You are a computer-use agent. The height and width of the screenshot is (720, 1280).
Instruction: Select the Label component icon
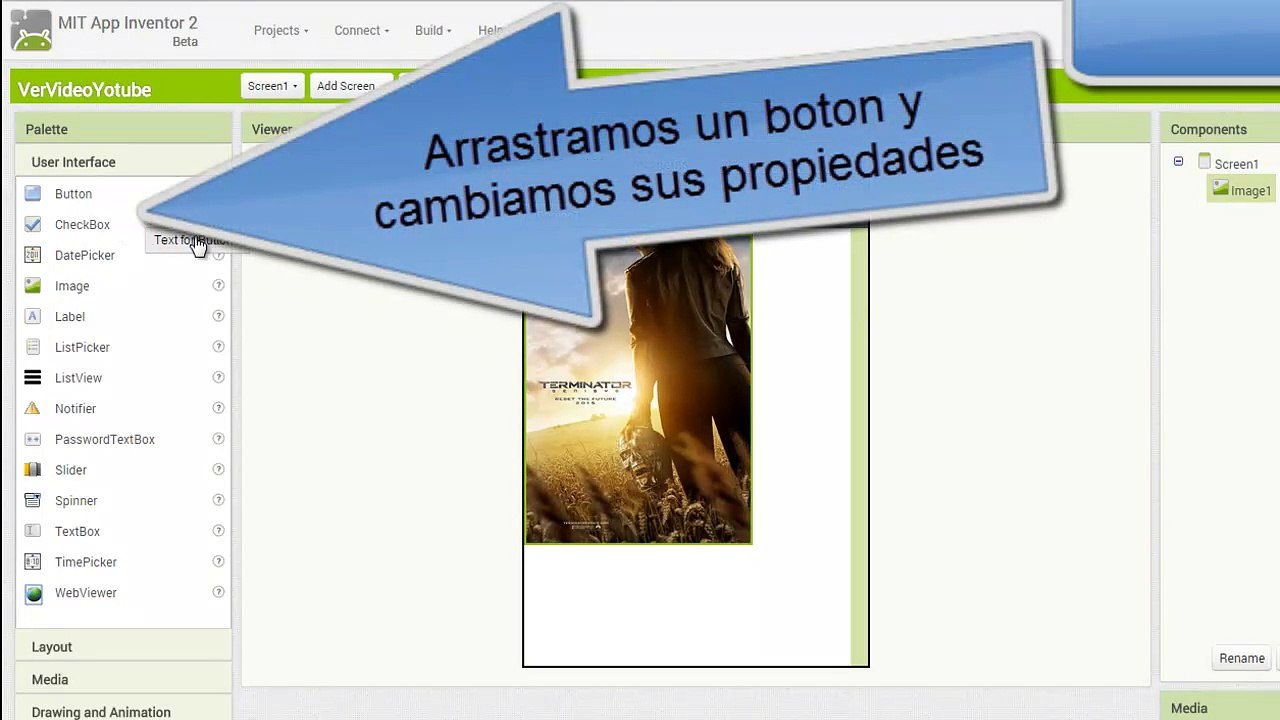33,317
